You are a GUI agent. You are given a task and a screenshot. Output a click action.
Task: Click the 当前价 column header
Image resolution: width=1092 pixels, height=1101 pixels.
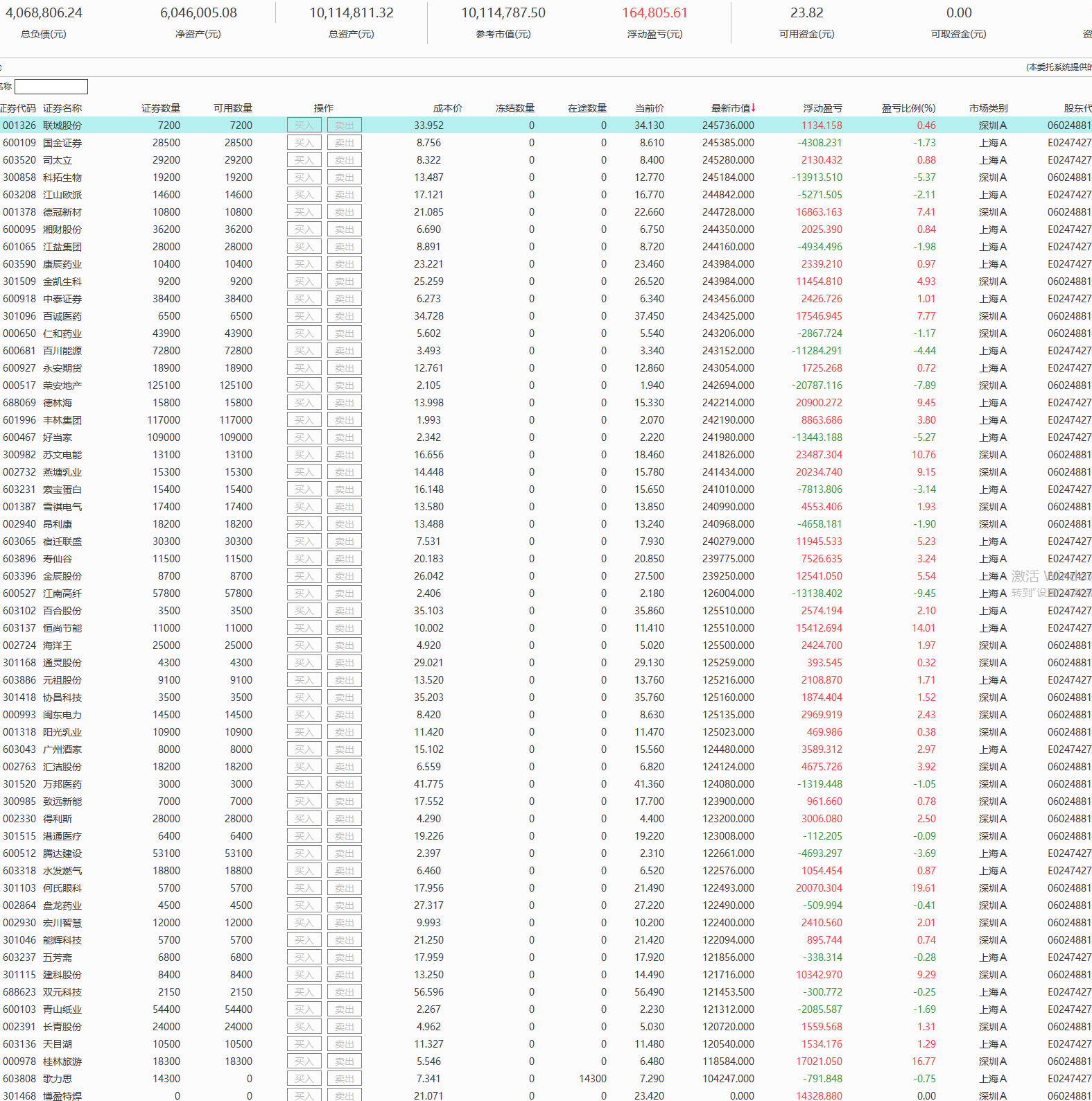pos(650,108)
